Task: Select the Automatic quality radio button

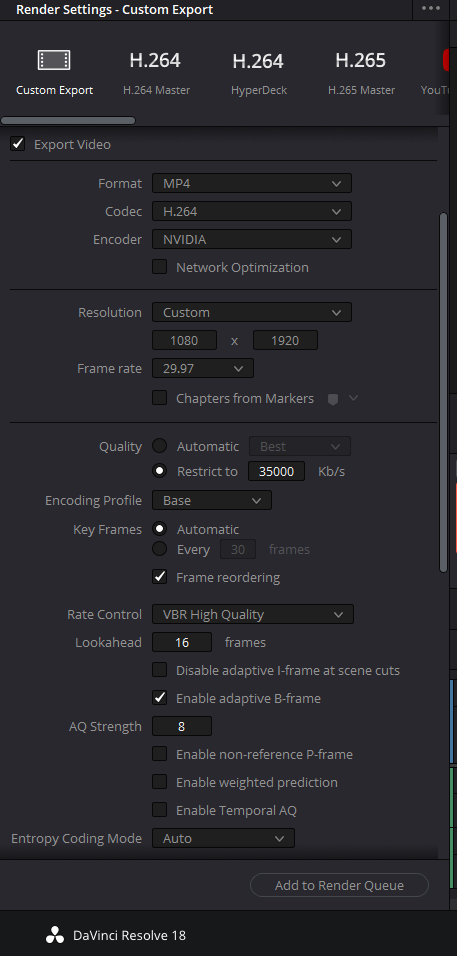Action: [160, 446]
